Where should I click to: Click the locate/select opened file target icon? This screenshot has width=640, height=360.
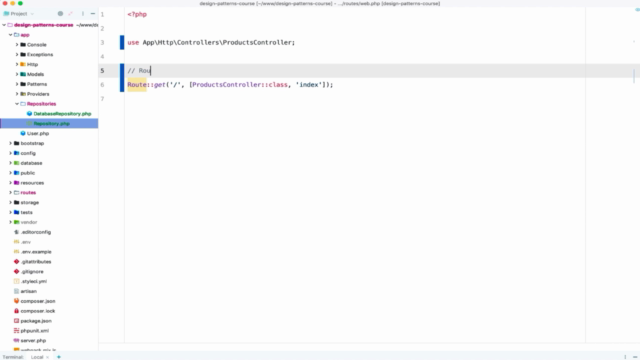click(x=60, y=13)
